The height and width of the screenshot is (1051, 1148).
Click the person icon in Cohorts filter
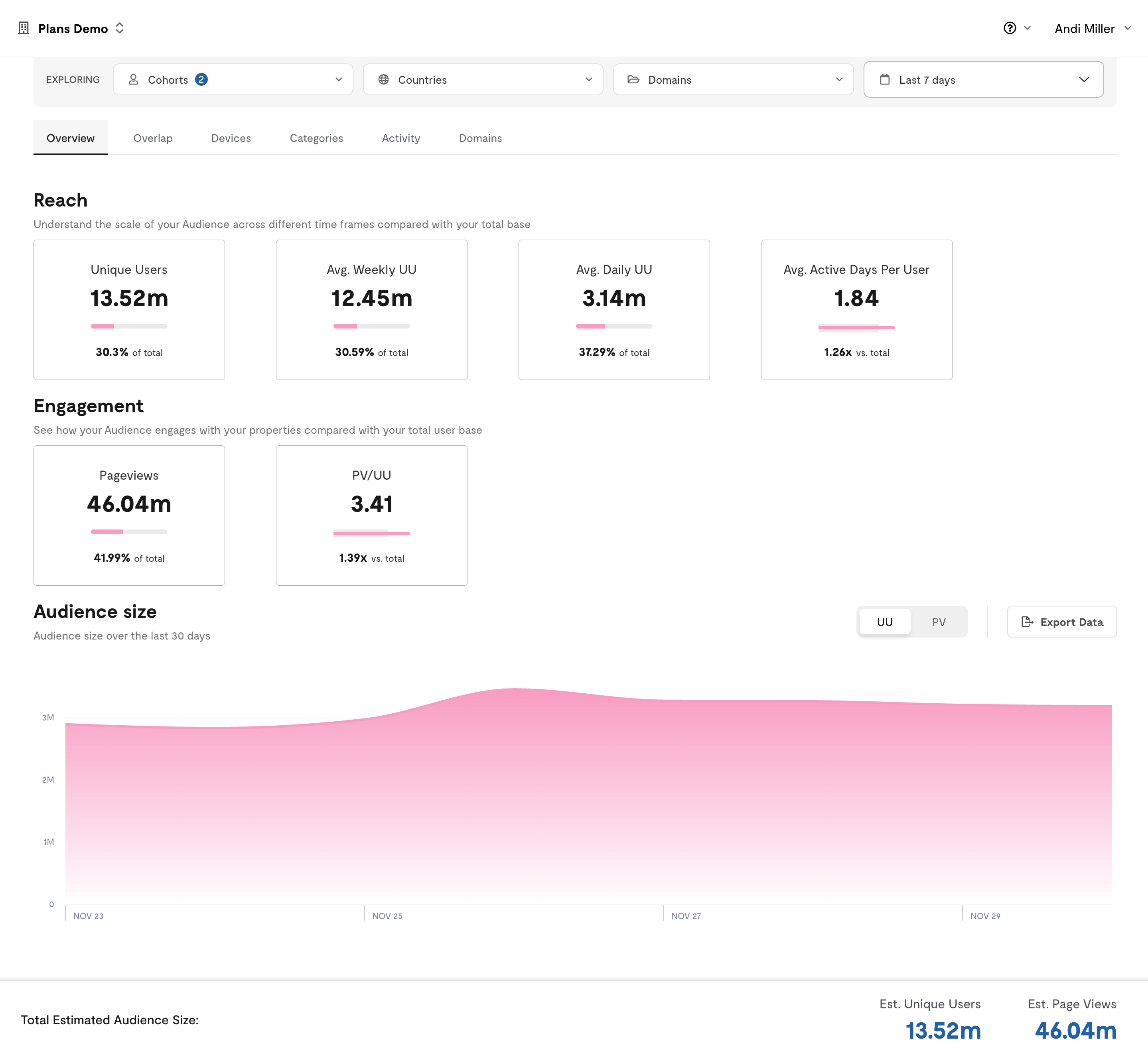tap(133, 80)
